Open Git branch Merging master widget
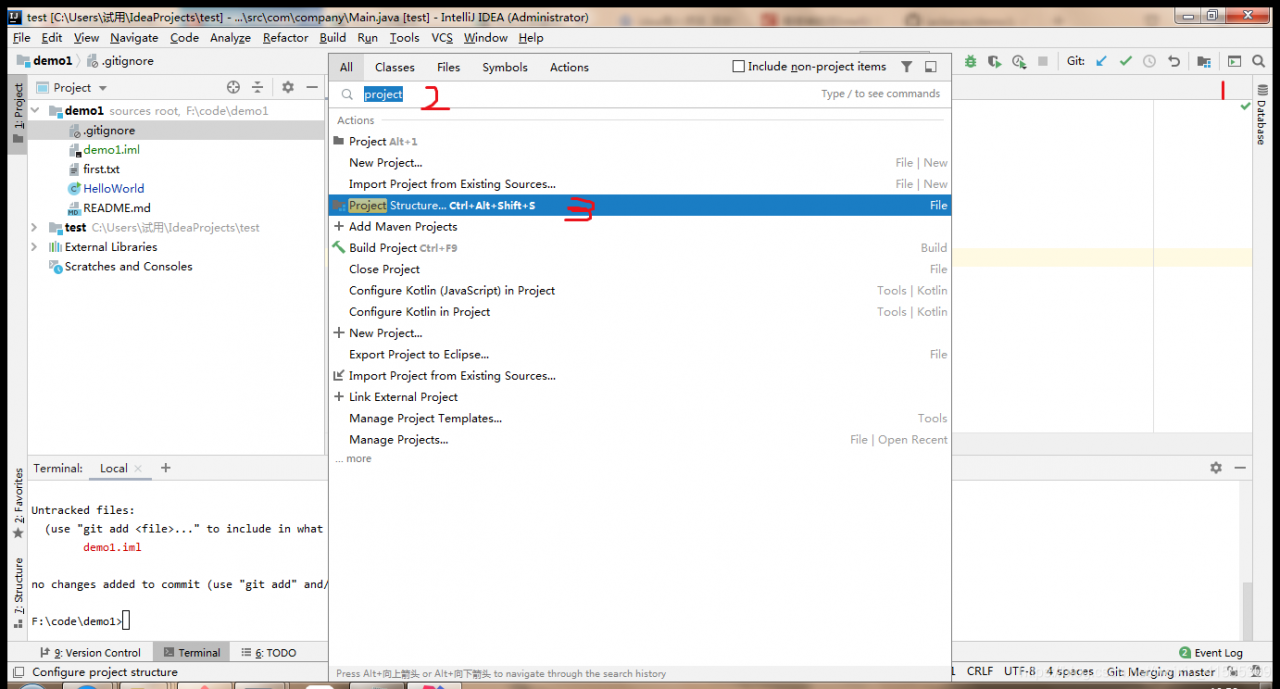 [x=1160, y=672]
